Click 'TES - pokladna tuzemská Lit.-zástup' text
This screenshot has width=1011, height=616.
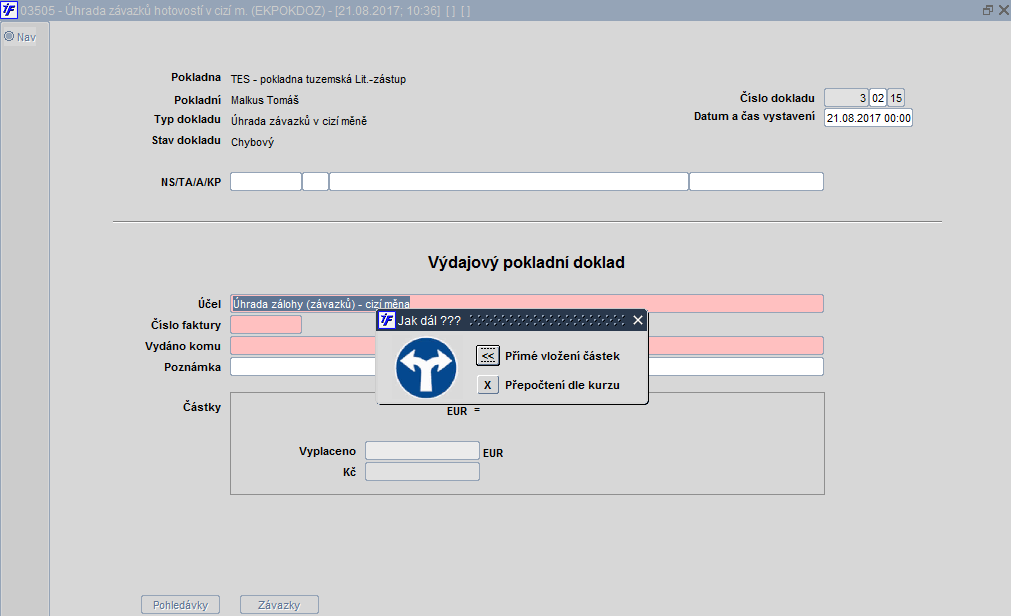319,79
